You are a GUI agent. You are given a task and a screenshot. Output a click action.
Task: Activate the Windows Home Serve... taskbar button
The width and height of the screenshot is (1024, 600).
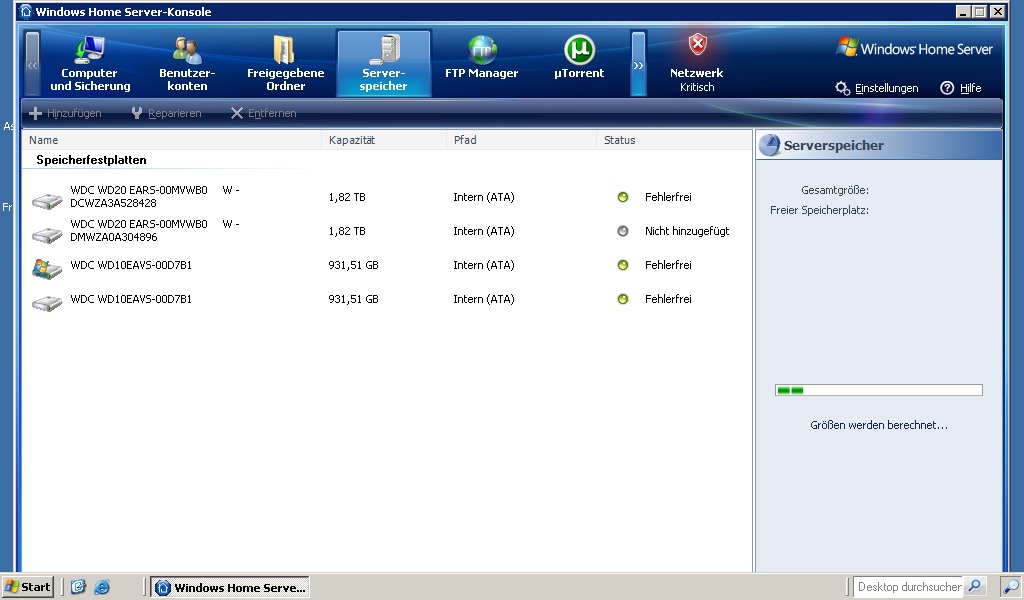pos(230,587)
